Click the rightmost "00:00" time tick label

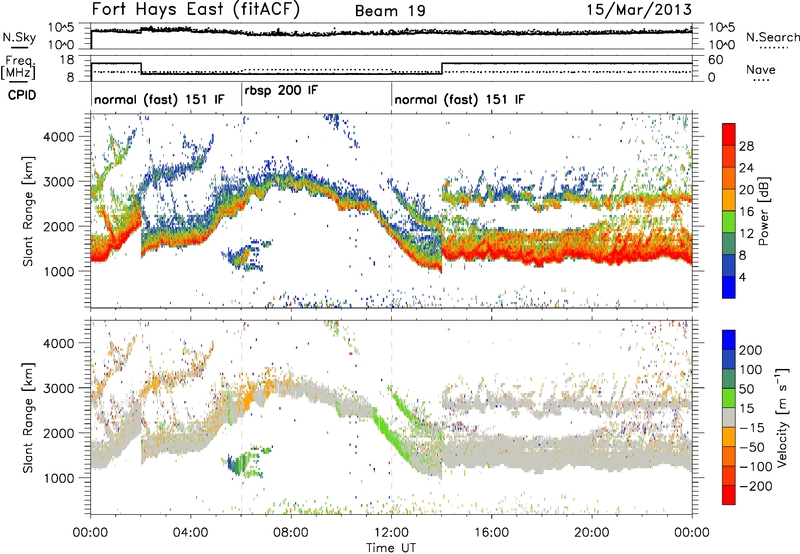tap(692, 533)
